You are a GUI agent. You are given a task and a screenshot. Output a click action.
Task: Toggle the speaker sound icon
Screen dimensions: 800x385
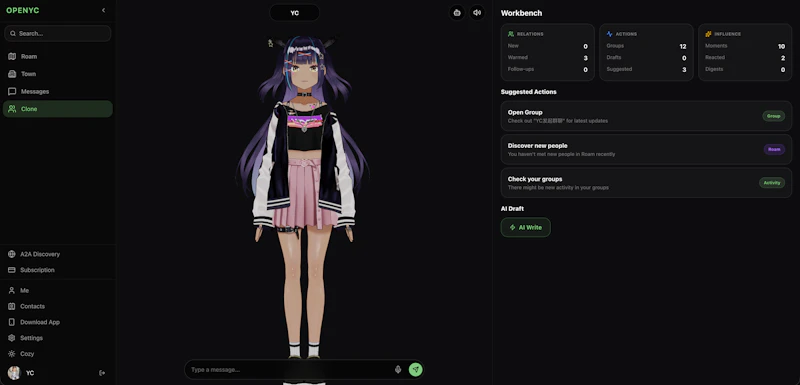[477, 13]
